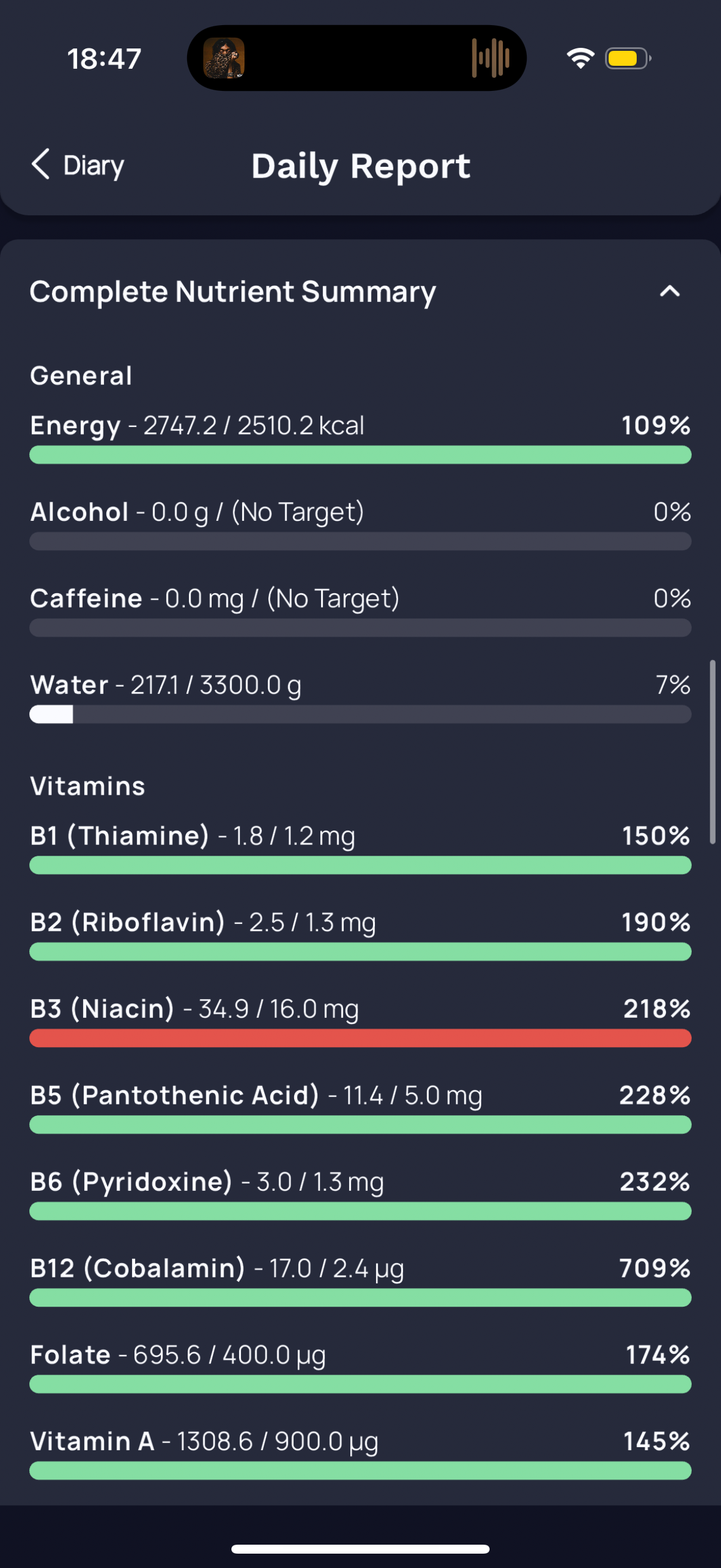
Task: Tap the Caffeine No Target row
Action: (x=360, y=611)
